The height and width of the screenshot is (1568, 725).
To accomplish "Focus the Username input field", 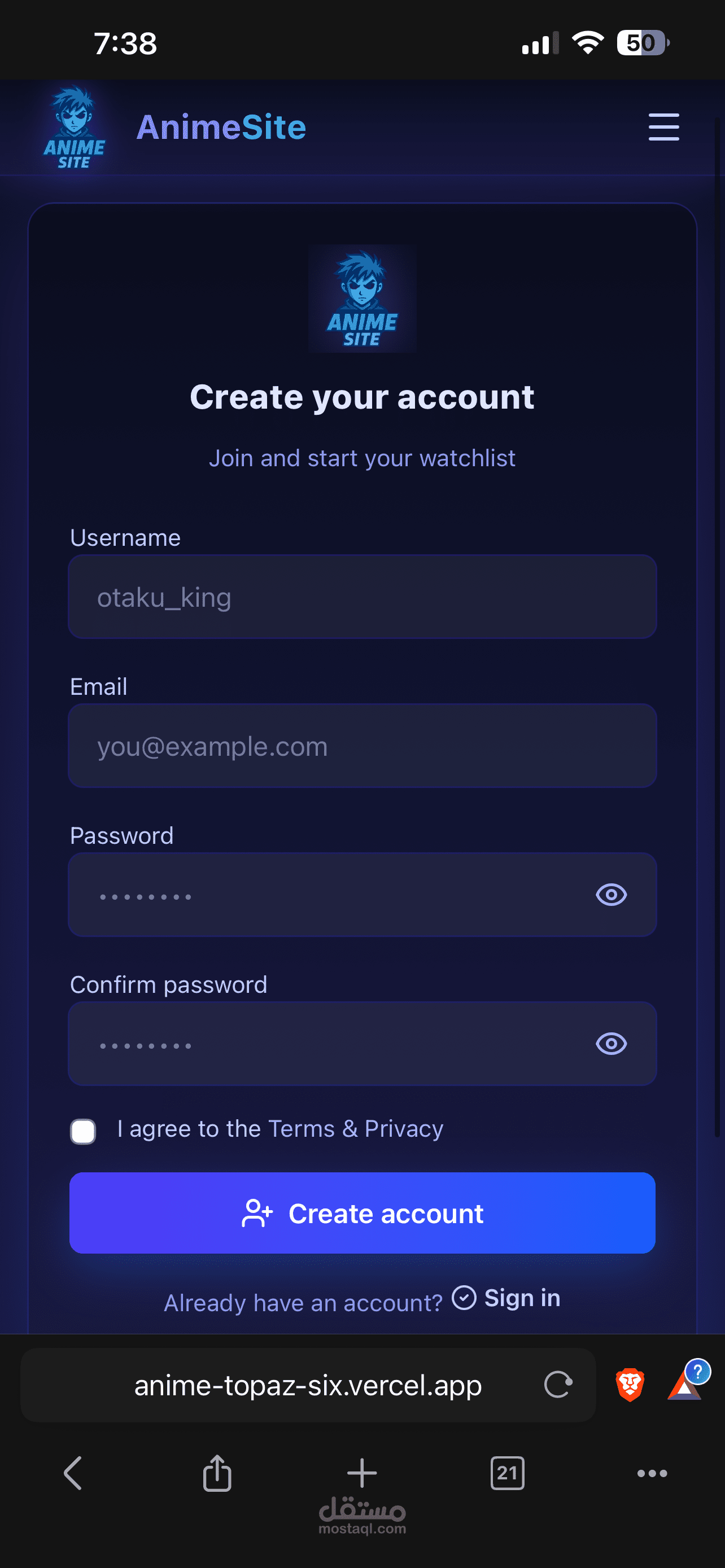I will pos(362,597).
